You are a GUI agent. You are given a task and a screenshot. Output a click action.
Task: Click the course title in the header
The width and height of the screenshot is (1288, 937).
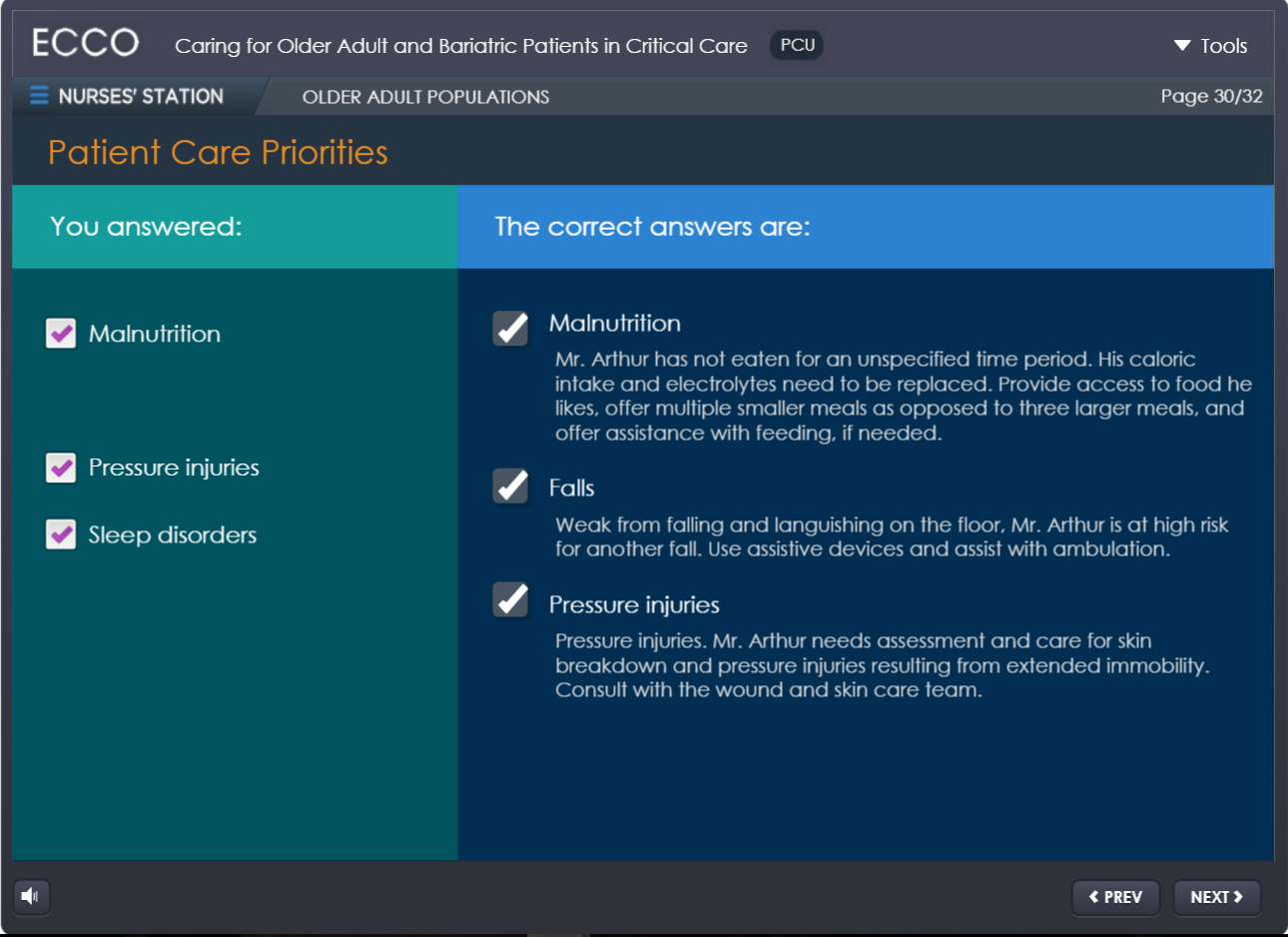(460, 46)
